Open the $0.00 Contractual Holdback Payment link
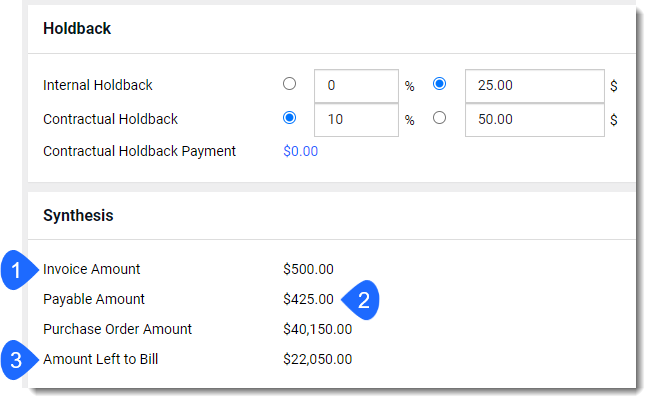This screenshot has height=403, width=651. [x=301, y=151]
